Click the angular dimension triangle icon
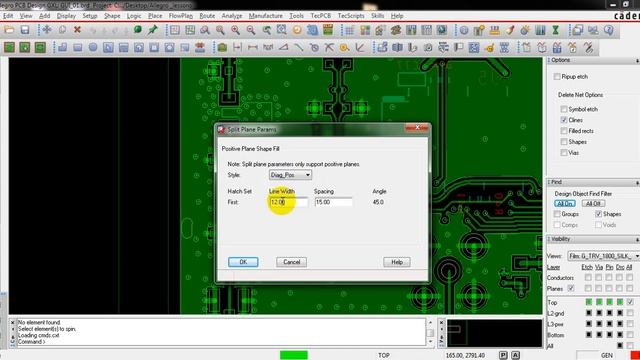The height and width of the screenshot is (360, 640). [283, 48]
